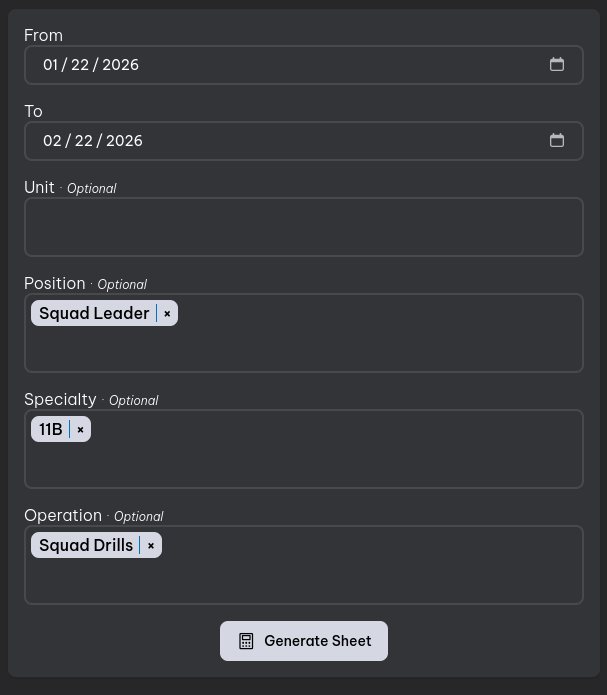Remove the Squad Leader position tag
The height and width of the screenshot is (695, 607).
167,314
